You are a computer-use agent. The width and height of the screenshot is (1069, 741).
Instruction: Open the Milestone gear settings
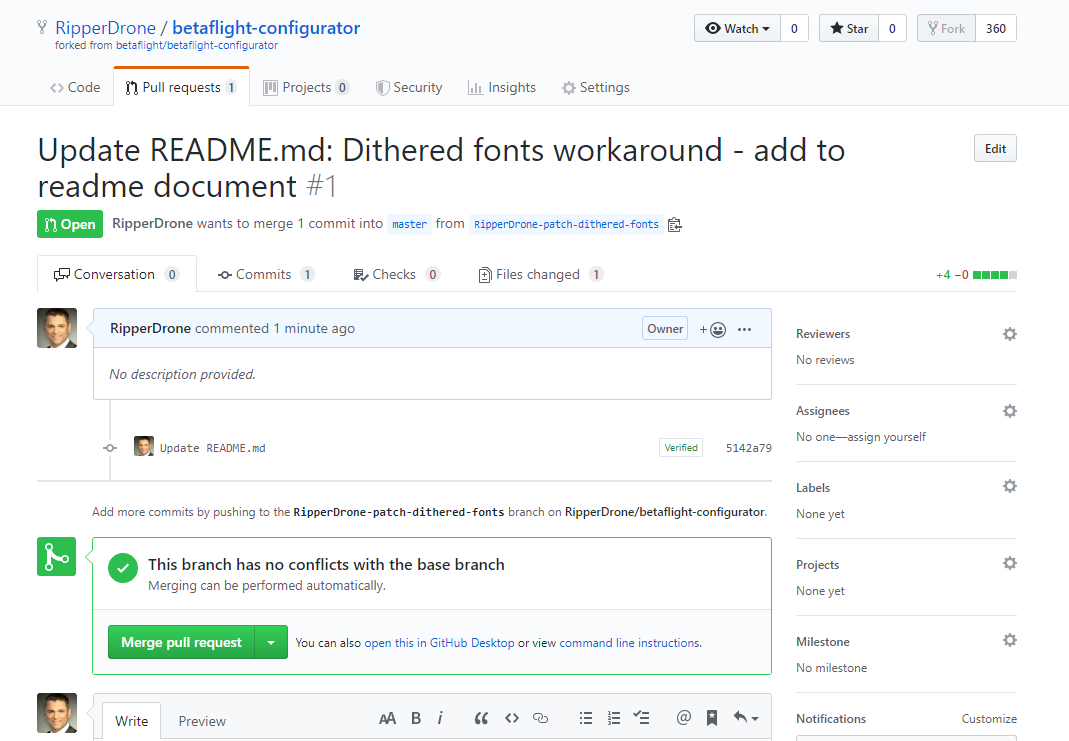[x=1010, y=640]
